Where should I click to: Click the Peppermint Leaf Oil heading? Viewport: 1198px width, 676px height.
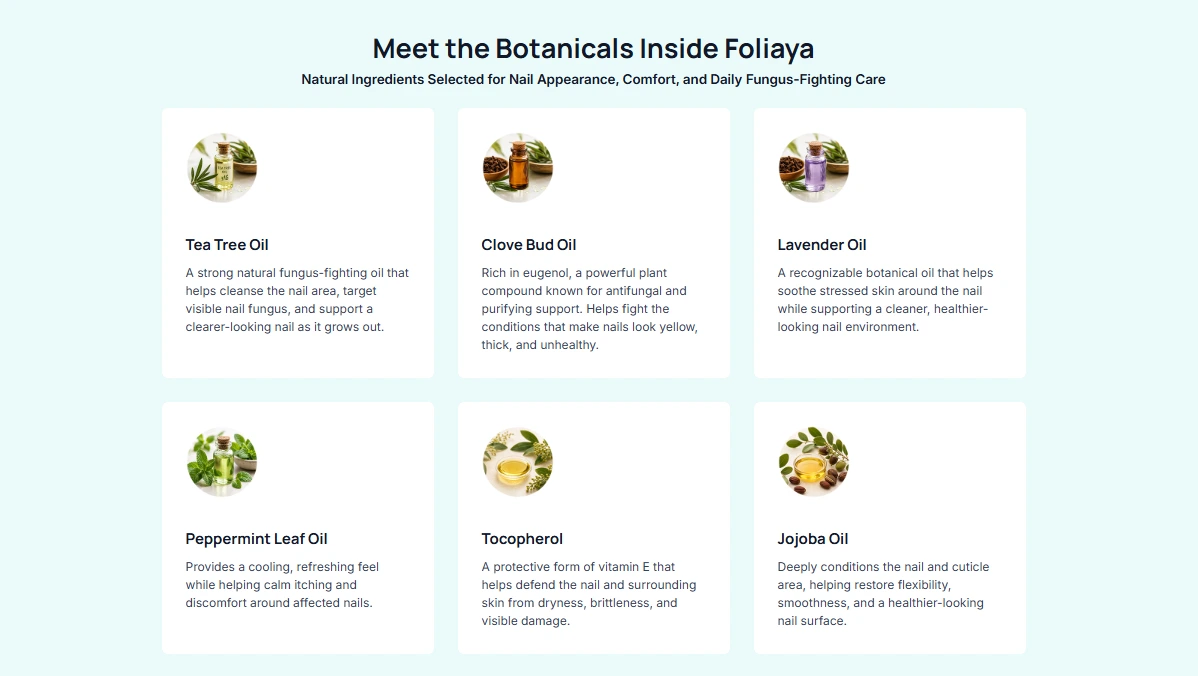pyautogui.click(x=256, y=539)
